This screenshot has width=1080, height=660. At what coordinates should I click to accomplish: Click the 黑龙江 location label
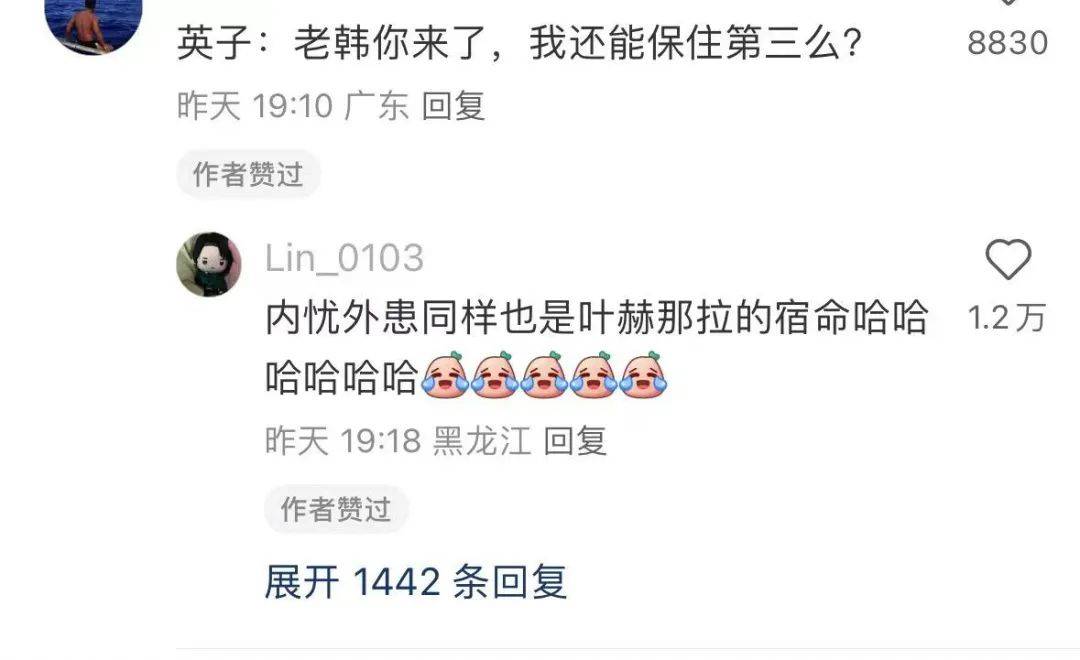(x=481, y=441)
